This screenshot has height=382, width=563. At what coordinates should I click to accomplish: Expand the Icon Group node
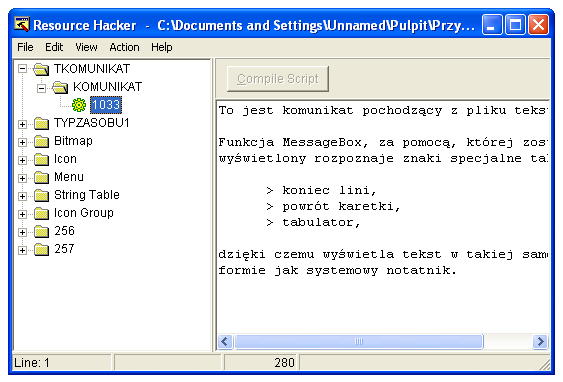pyautogui.click(x=22, y=214)
